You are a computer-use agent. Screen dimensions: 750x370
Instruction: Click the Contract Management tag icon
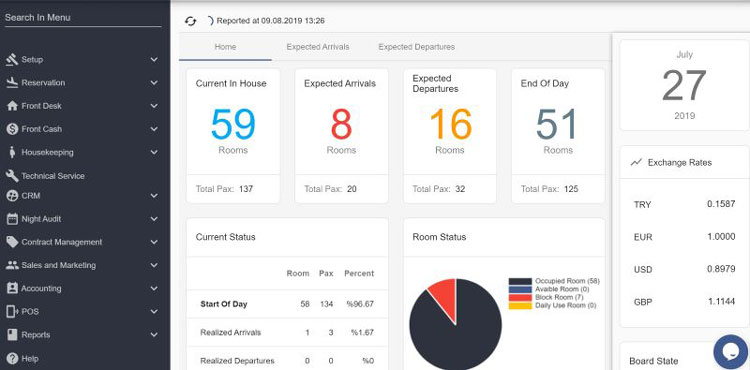12,242
